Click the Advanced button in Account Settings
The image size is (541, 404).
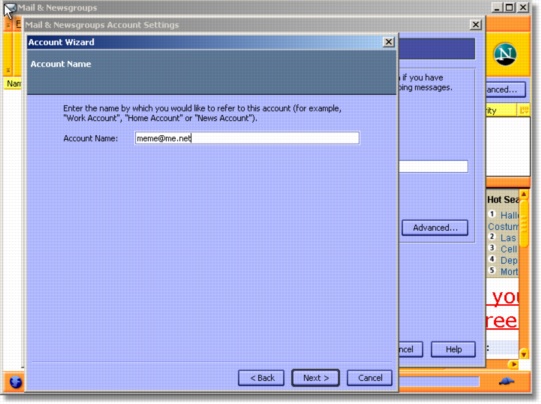point(435,228)
